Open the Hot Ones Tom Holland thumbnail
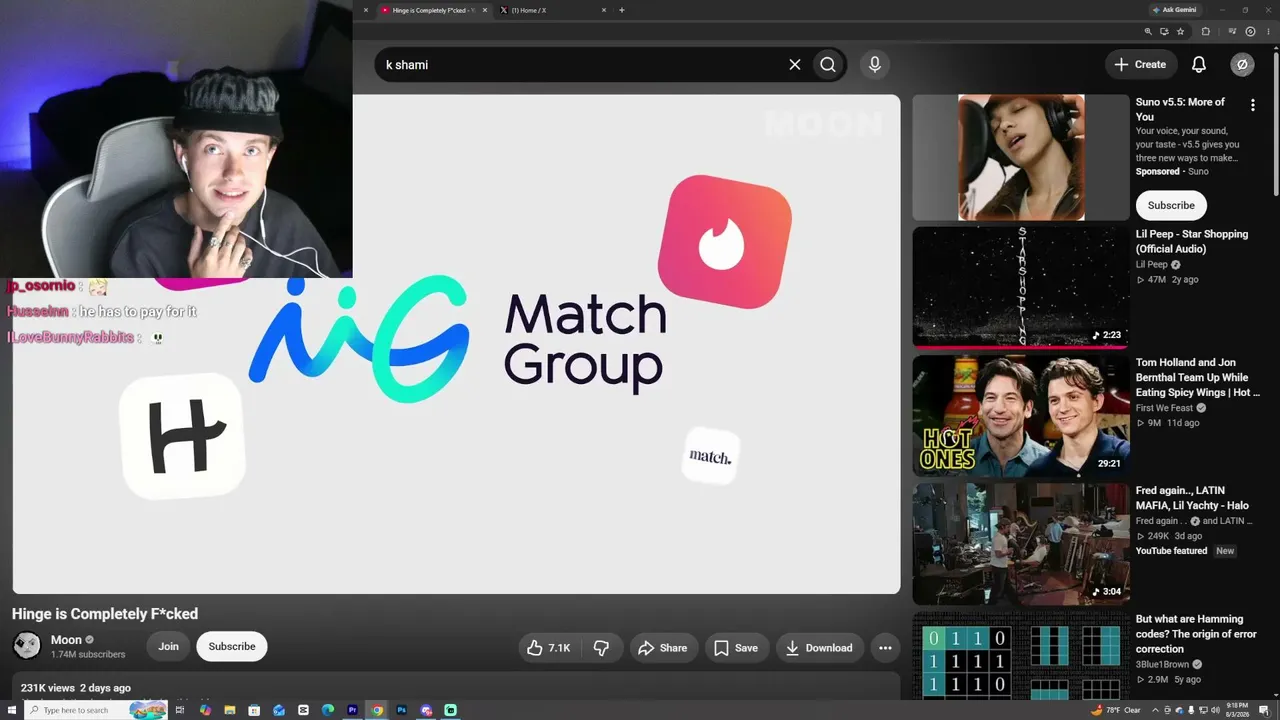The image size is (1280, 720). (1021, 415)
